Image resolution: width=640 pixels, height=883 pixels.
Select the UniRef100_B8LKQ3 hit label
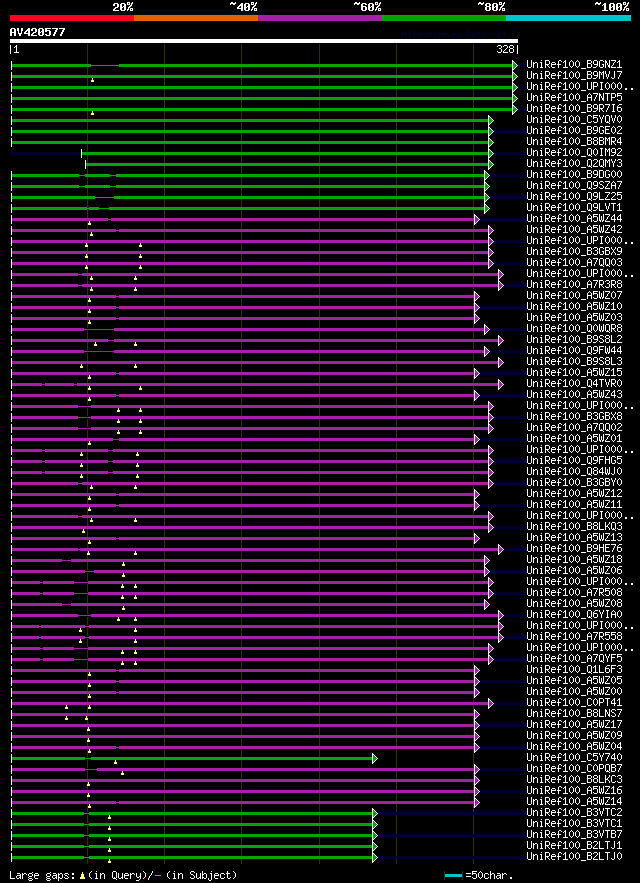[574, 527]
